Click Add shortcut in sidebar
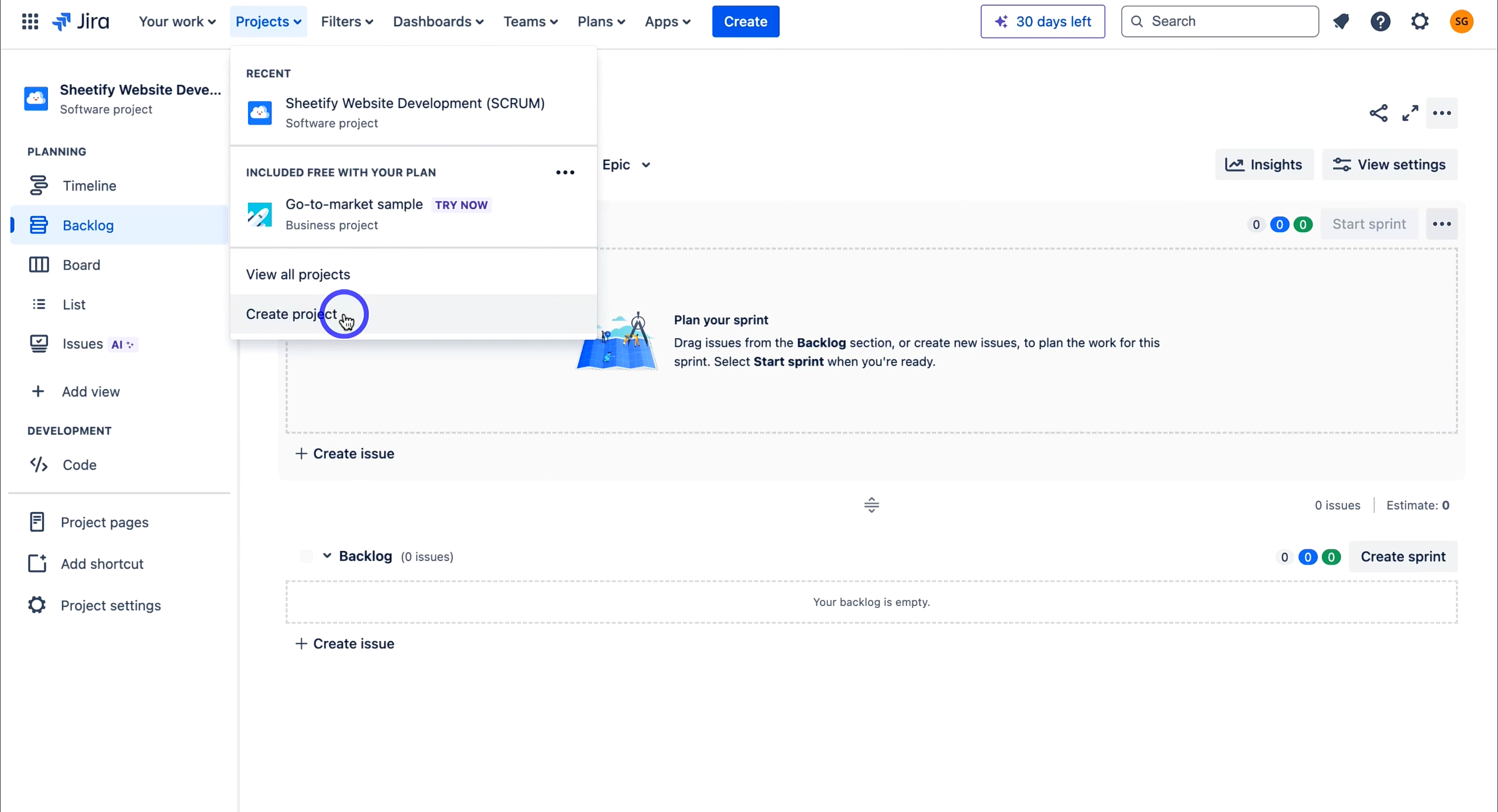This screenshot has height=812, width=1498. click(119, 563)
